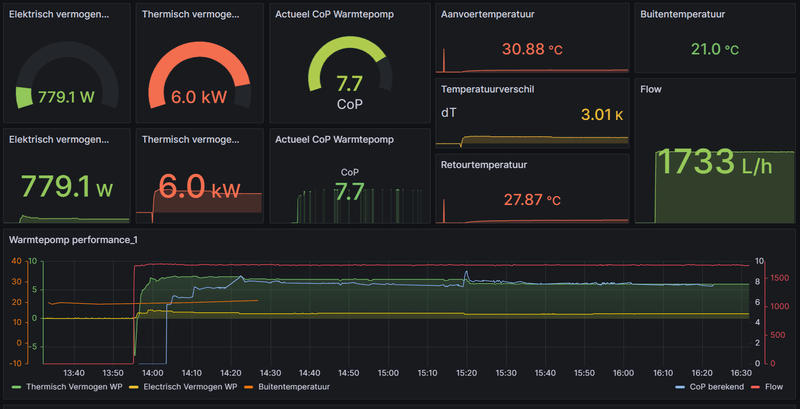Click the 7.7 CoP gauge arc
The image size is (800, 409).
[x=349, y=64]
